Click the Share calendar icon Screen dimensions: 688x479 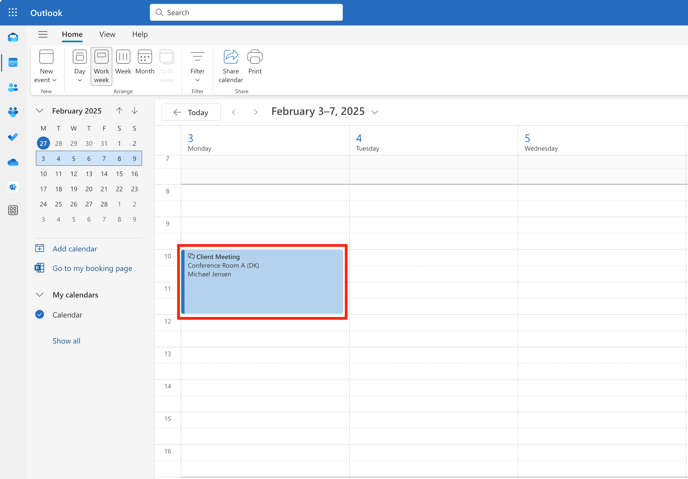coord(231,62)
